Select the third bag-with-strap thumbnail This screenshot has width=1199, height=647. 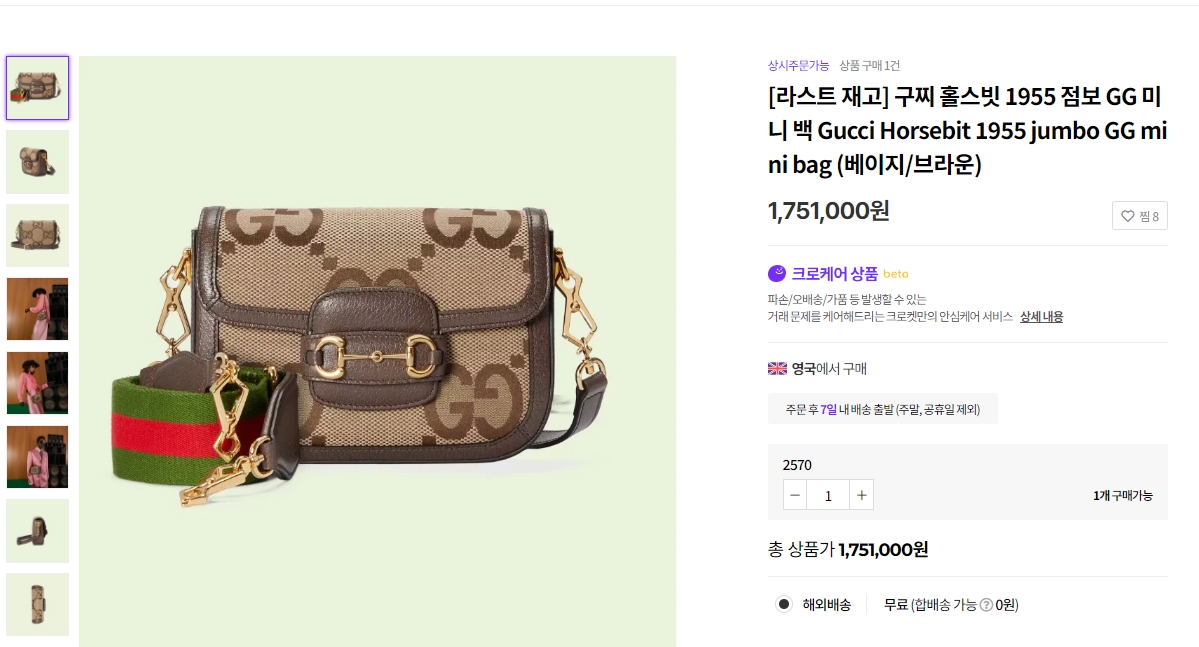coord(37,236)
